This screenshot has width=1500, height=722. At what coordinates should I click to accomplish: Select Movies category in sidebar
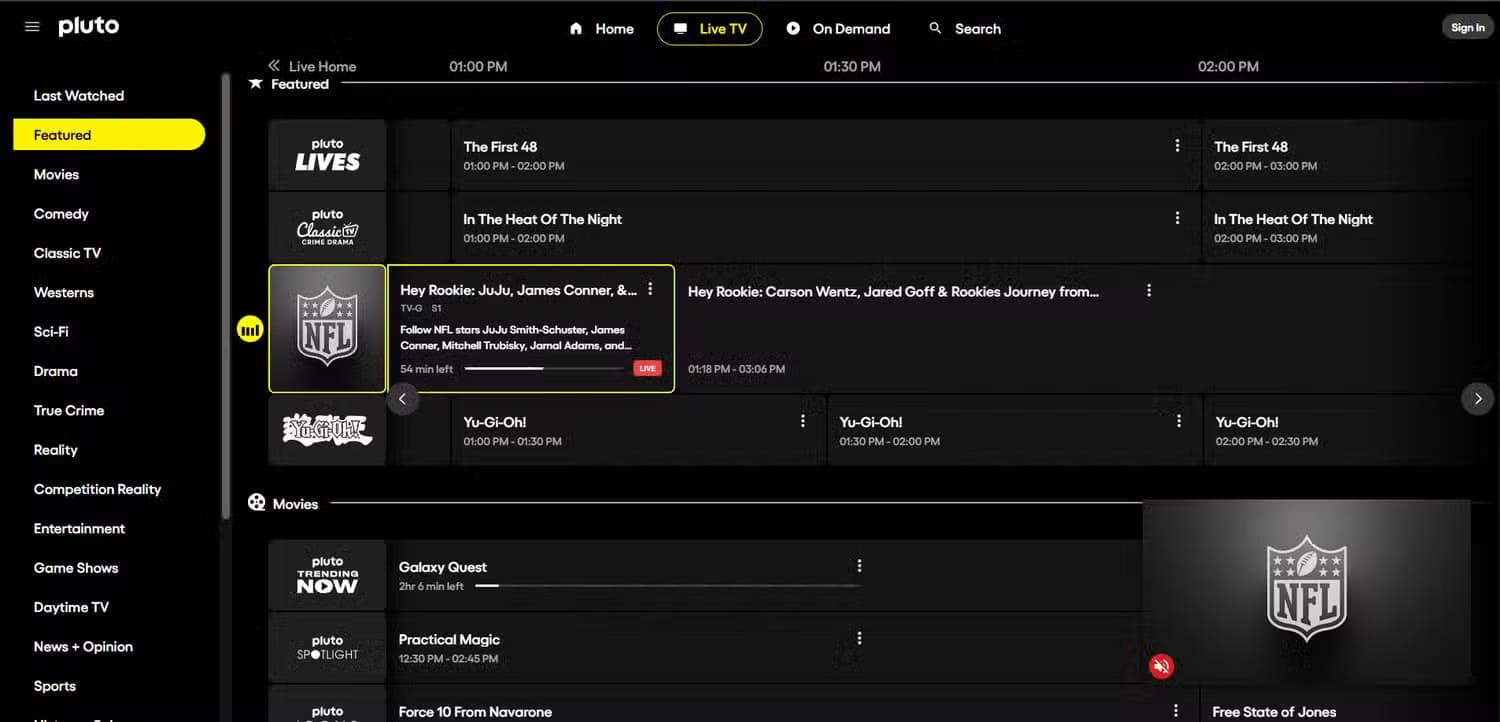click(56, 174)
